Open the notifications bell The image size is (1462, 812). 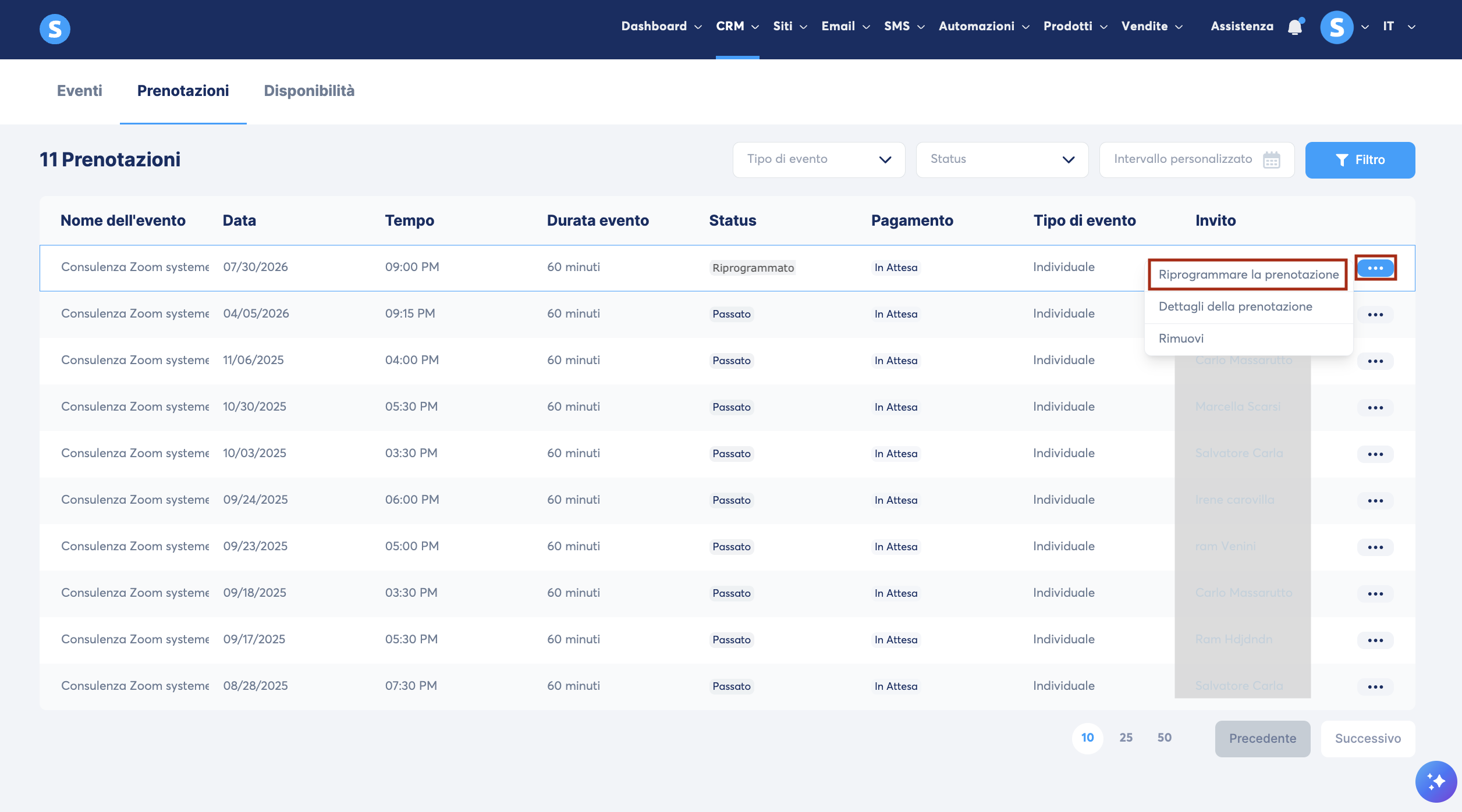(1295, 27)
